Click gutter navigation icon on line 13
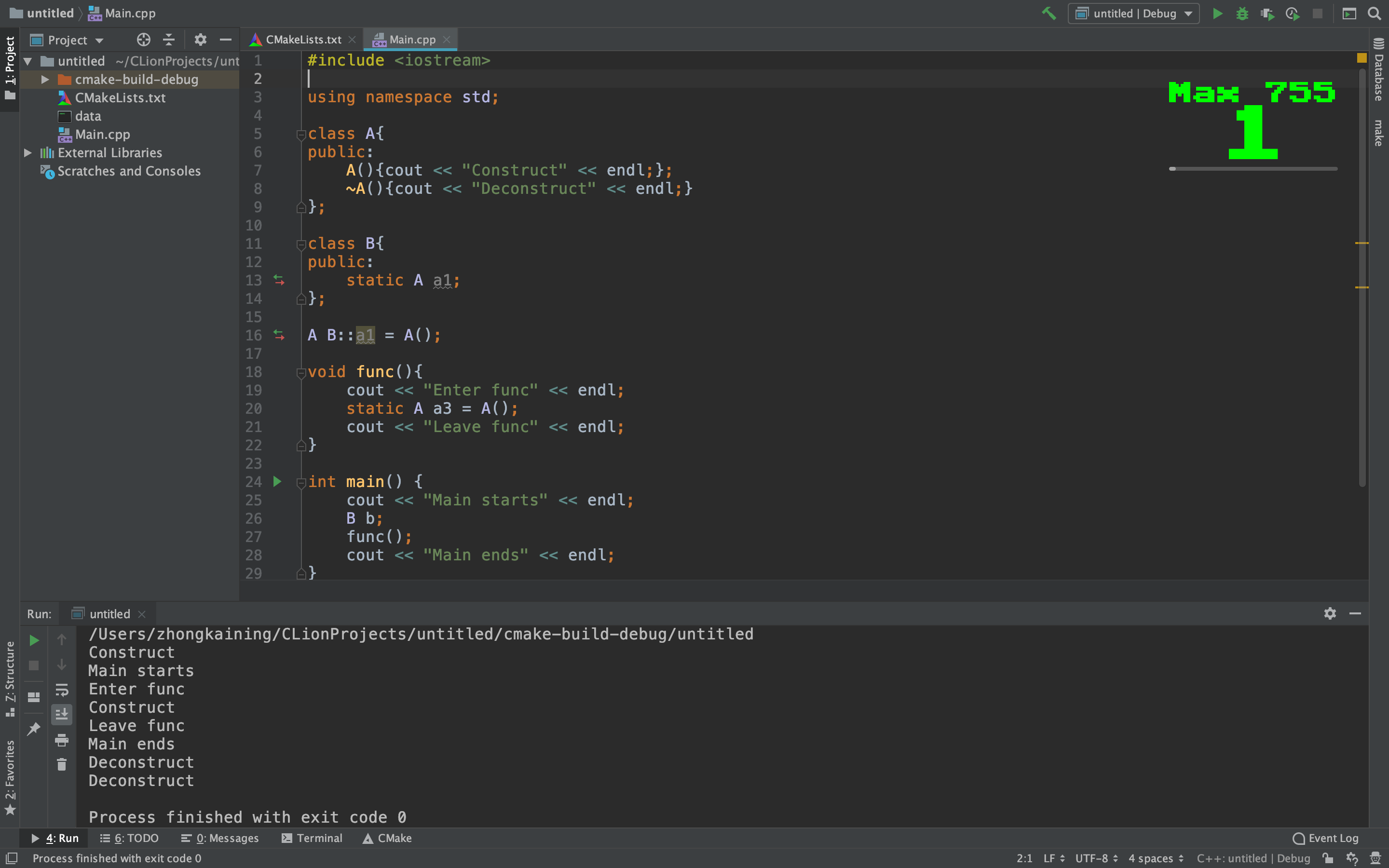Screen dimensions: 1389x868 tap(279, 280)
